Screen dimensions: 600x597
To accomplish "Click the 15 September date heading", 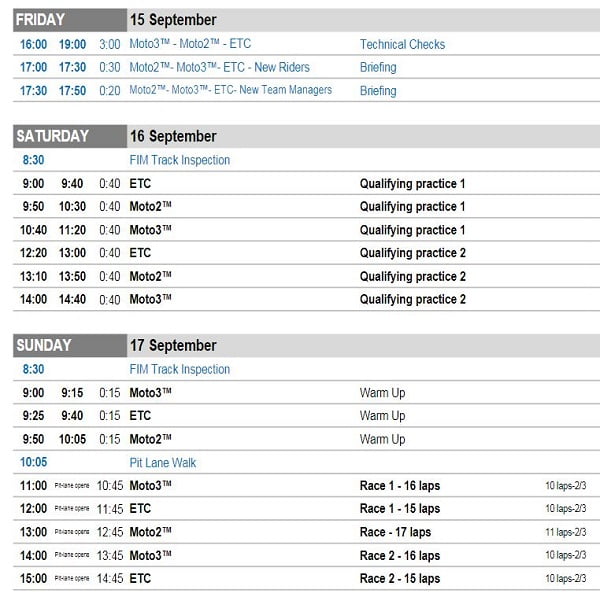I will pos(173,20).
